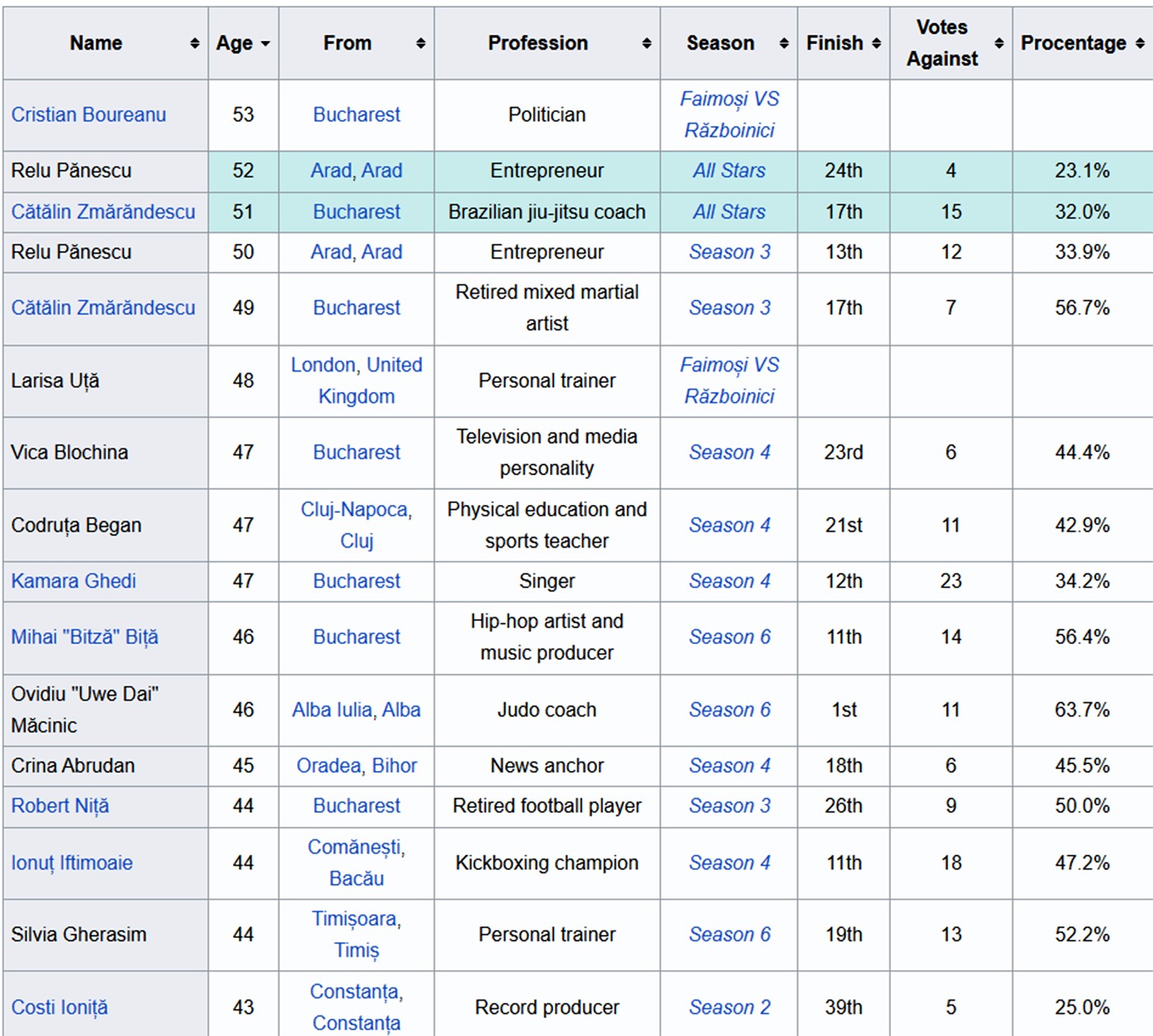The width and height of the screenshot is (1153, 1036).
Task: Sort the table by the Name column arrows
Action: point(194,44)
